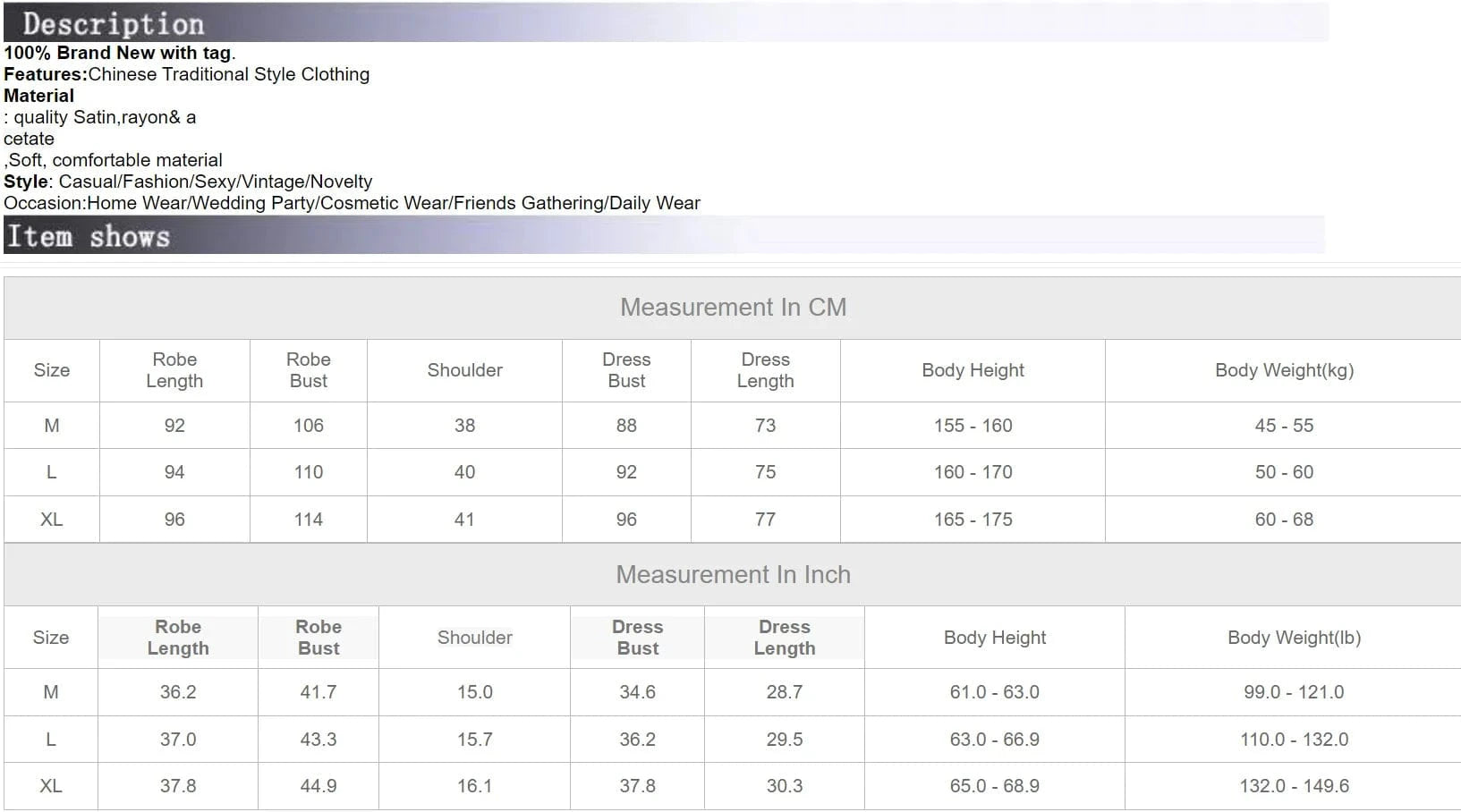Click the Dress Length header in the CM table
Screen dimensions: 1461x812
click(765, 370)
